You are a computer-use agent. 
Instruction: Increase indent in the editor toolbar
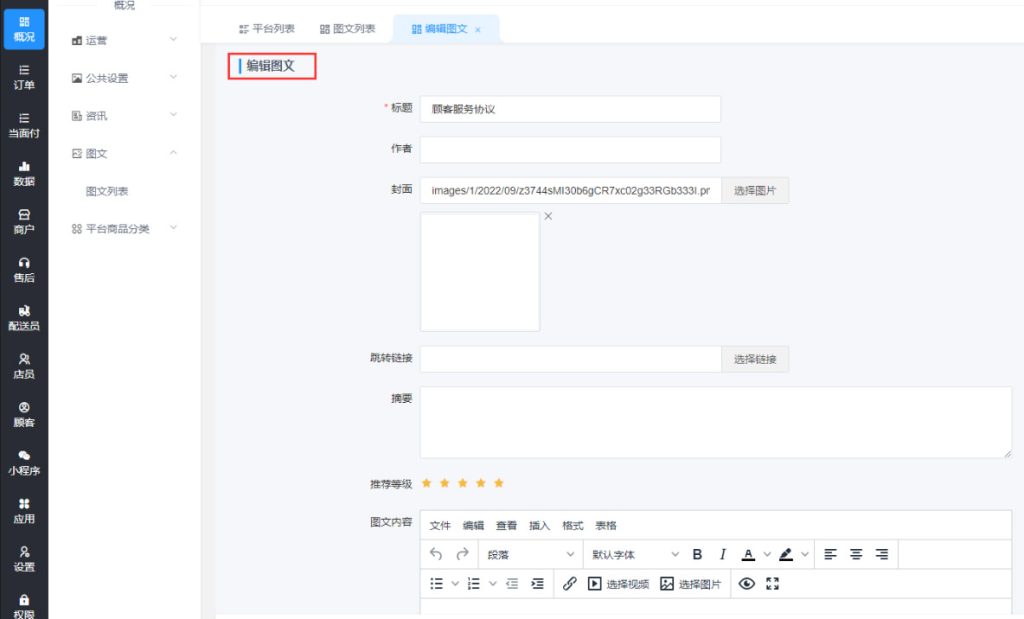(538, 584)
